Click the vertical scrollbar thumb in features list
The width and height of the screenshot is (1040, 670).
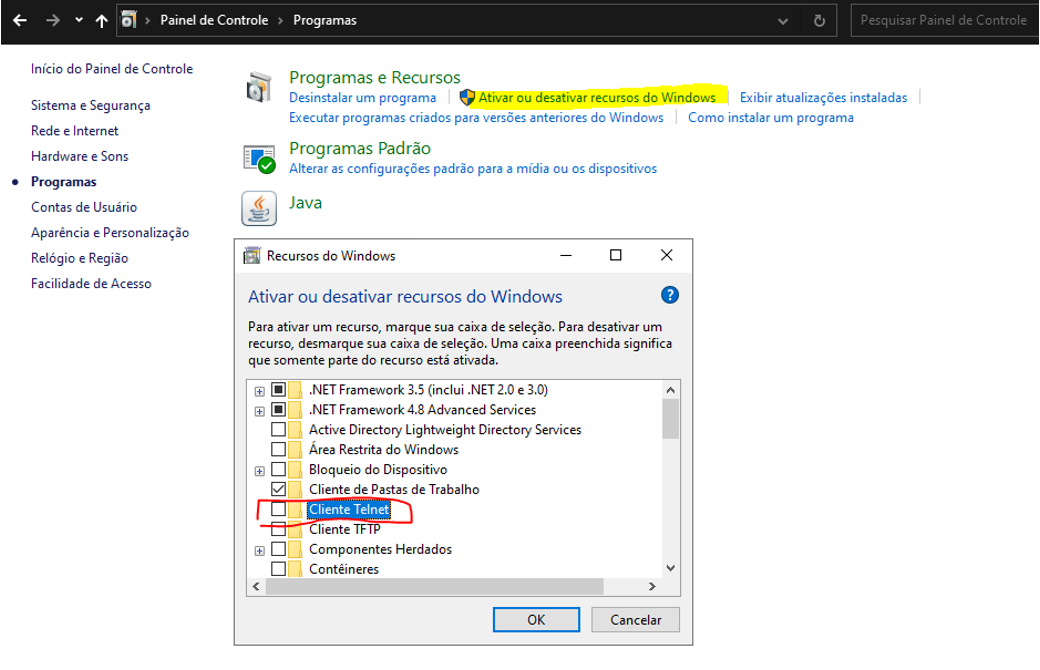point(670,418)
